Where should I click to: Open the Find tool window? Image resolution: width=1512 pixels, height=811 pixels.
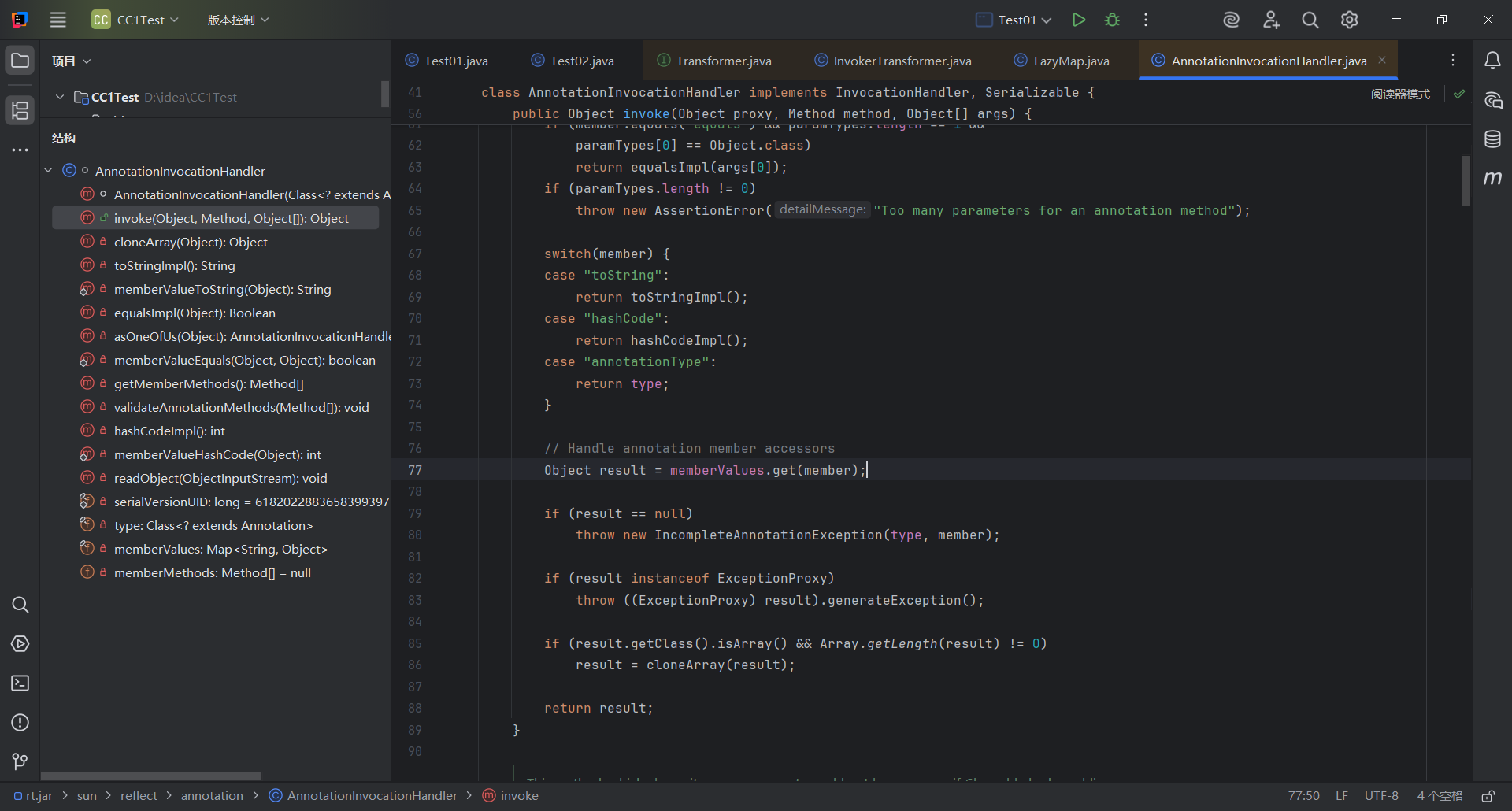pos(20,605)
